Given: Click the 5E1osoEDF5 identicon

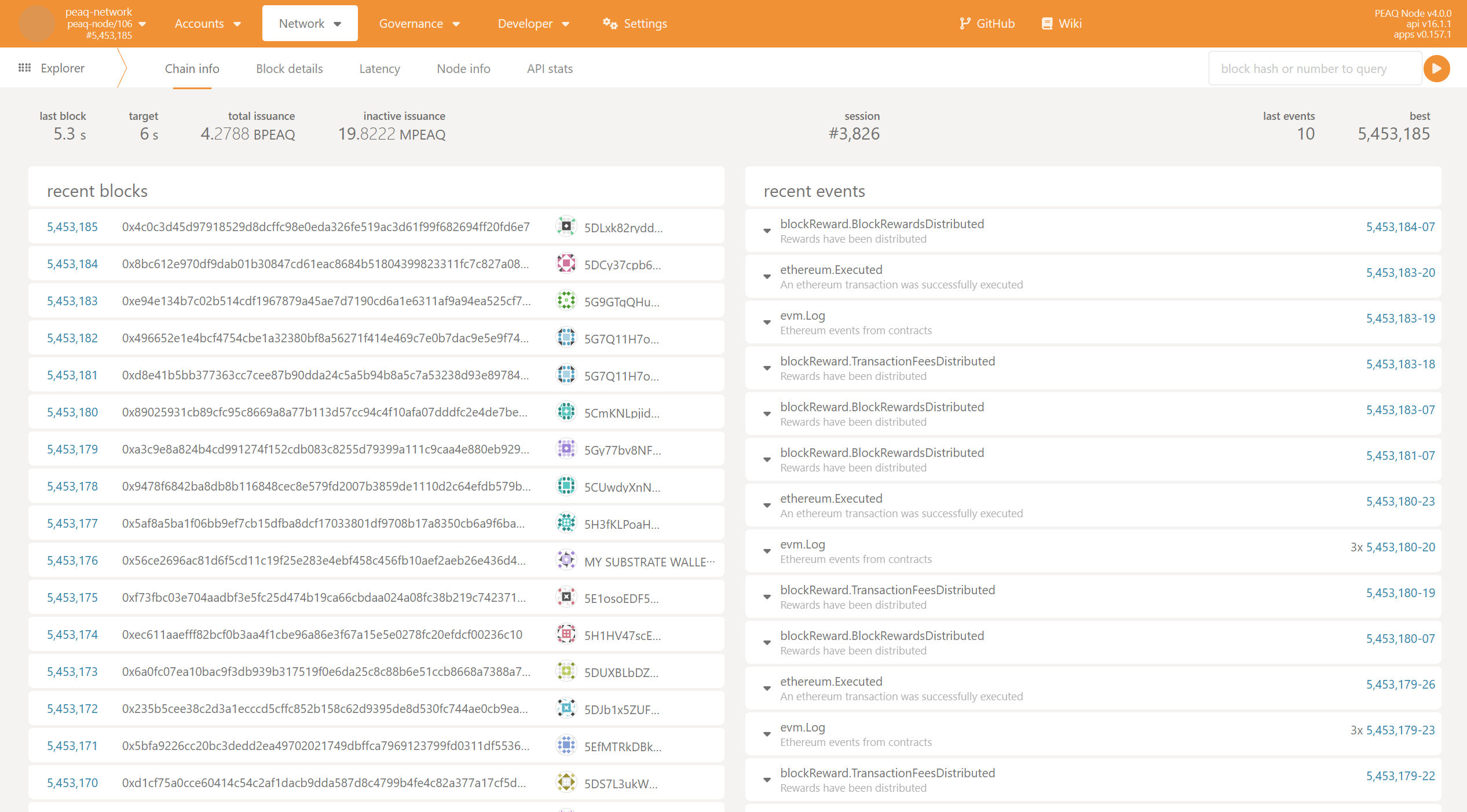Looking at the screenshot, I should [566, 597].
